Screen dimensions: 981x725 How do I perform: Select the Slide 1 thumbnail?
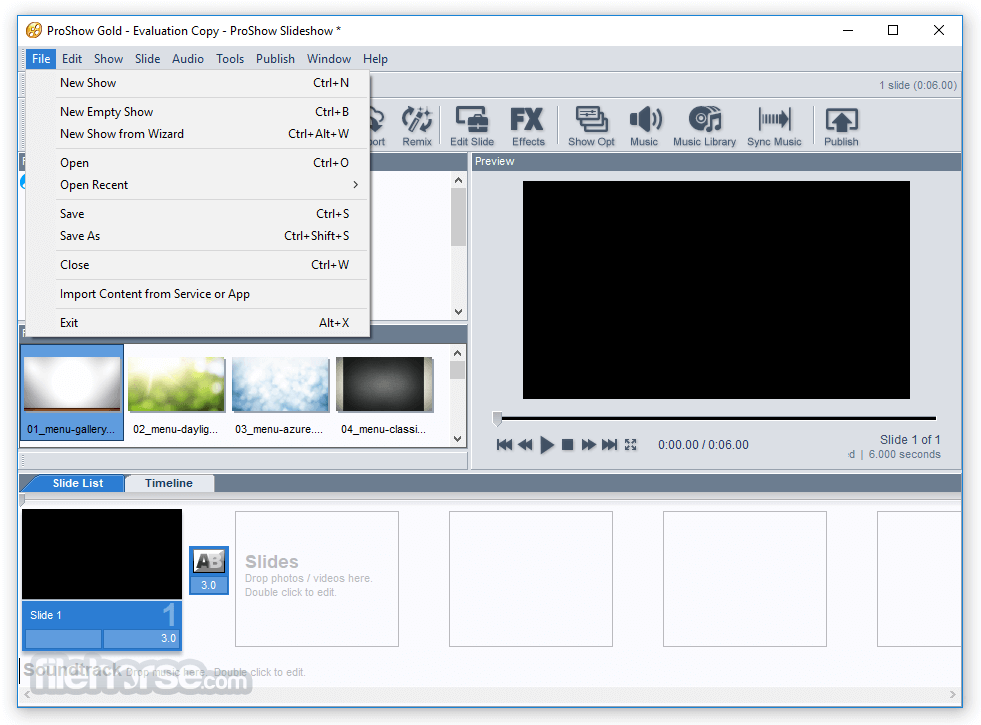pyautogui.click(x=102, y=554)
